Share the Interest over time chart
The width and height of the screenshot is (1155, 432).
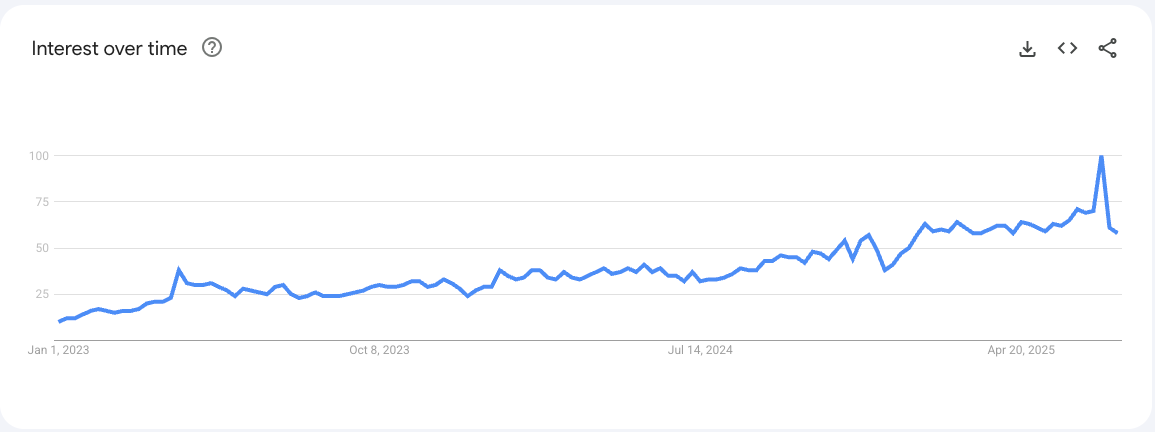click(1107, 49)
